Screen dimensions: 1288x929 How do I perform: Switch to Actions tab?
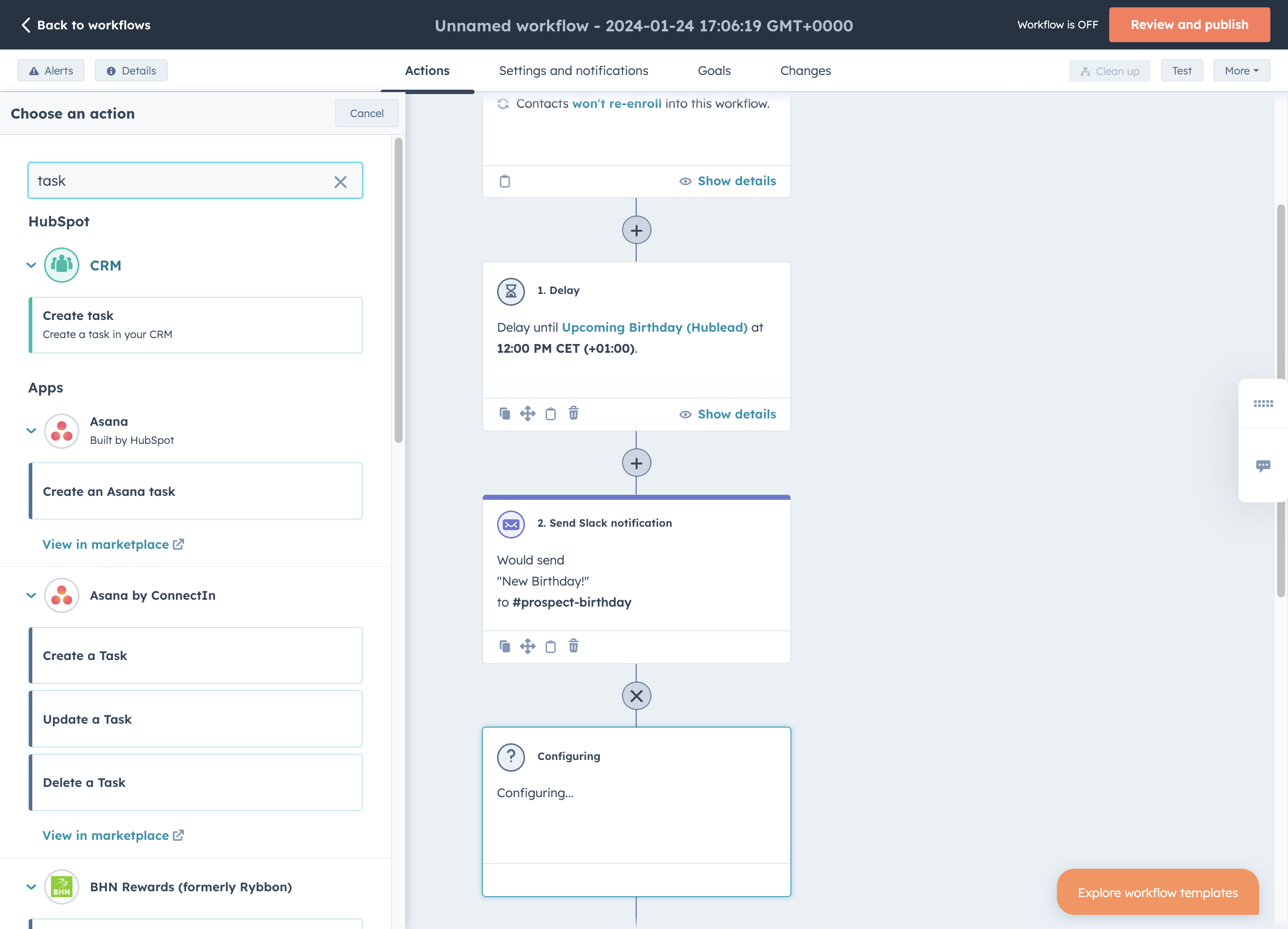point(427,71)
